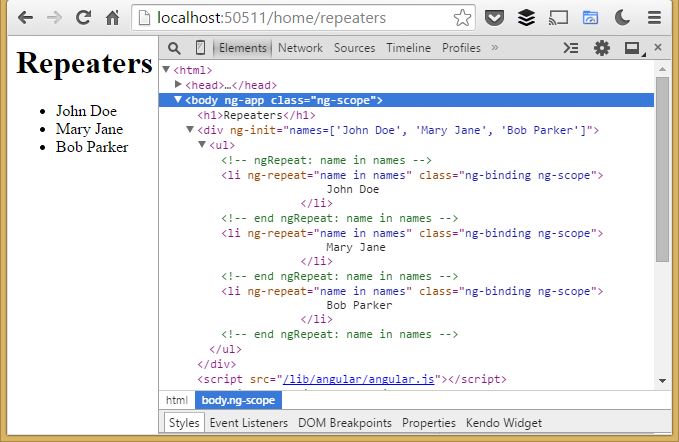The height and width of the screenshot is (442, 679).
Task: Show more DevTools tabs
Action: [495, 48]
